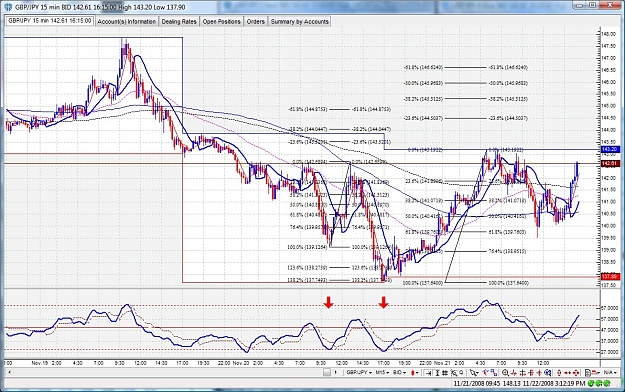Screen dimensions: 625x392
Task: Click the last green connection status icon
Action: coord(607,384)
